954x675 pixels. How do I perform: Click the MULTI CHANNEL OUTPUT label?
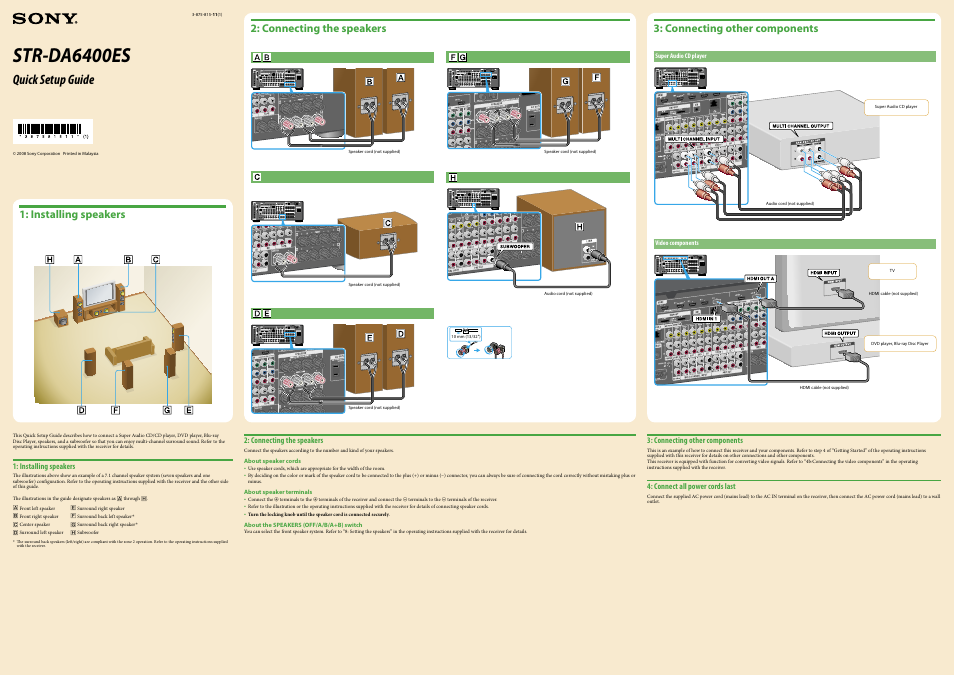(x=800, y=126)
